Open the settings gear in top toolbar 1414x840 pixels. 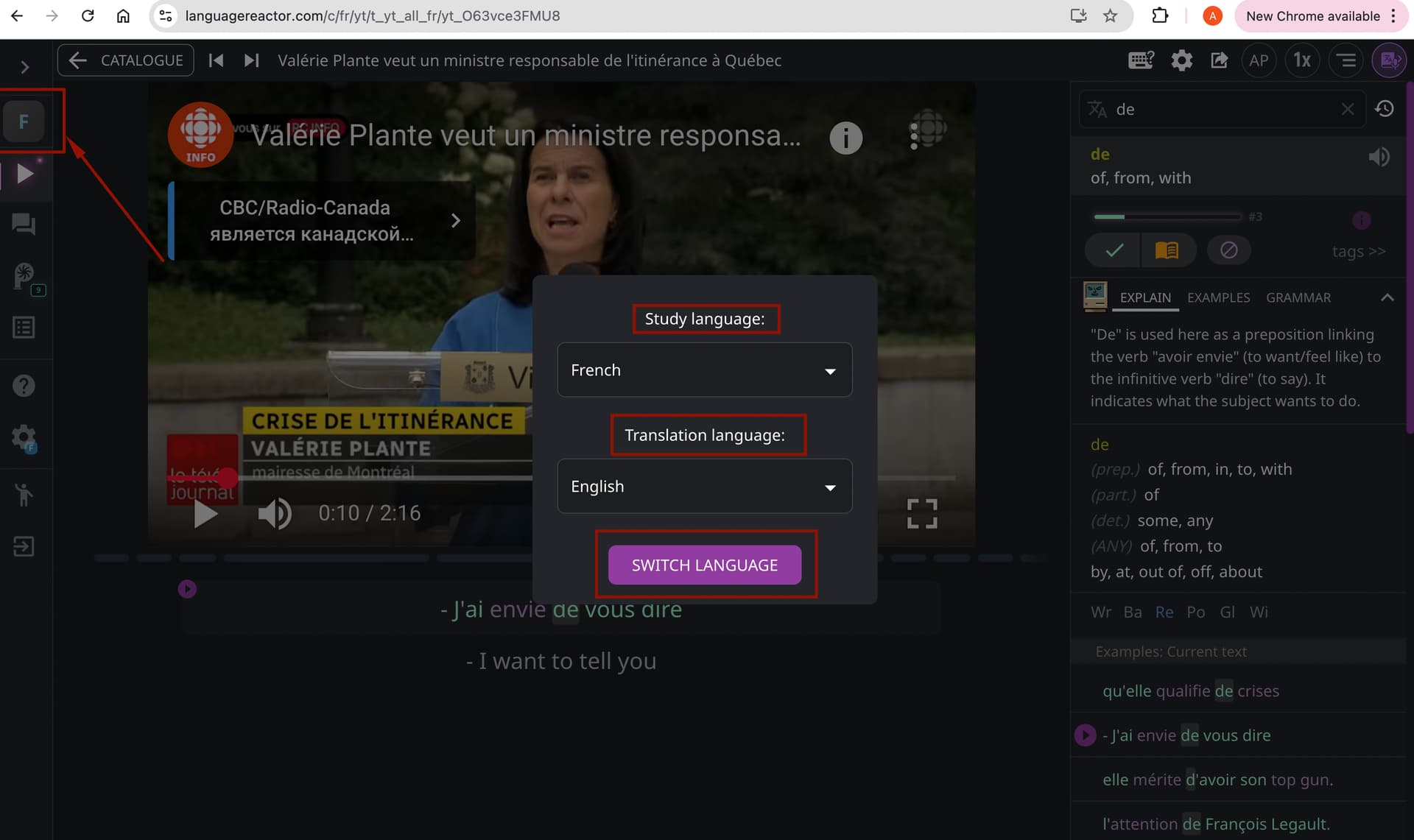[1181, 60]
